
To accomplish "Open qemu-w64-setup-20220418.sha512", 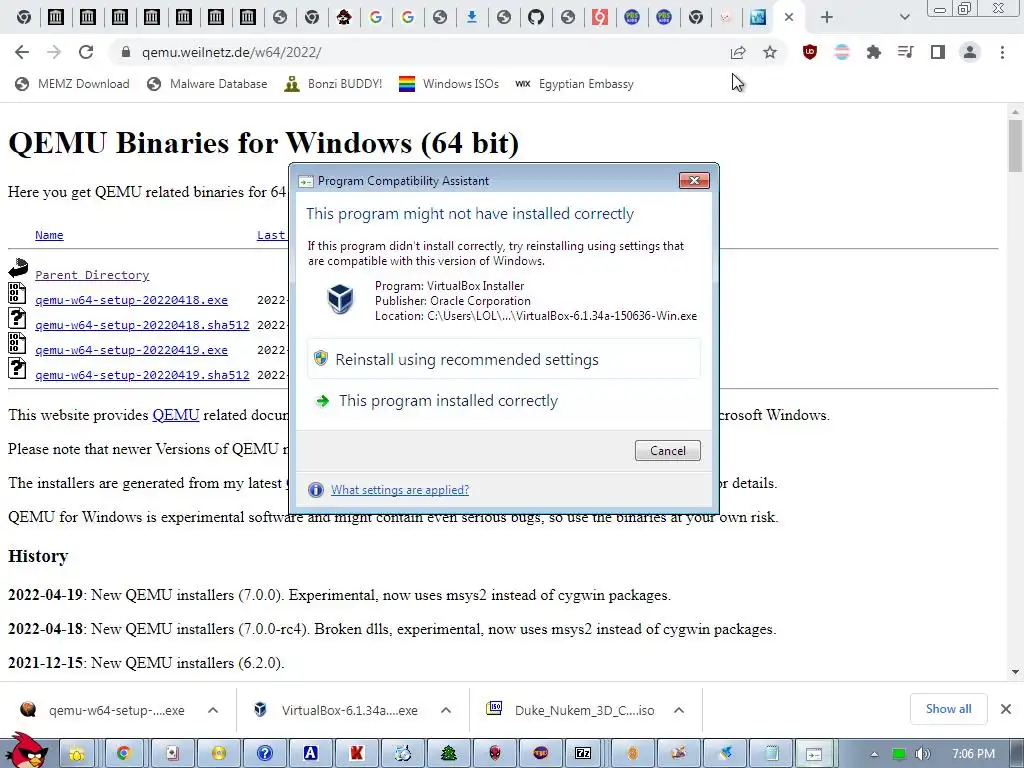I will click(x=142, y=325).
